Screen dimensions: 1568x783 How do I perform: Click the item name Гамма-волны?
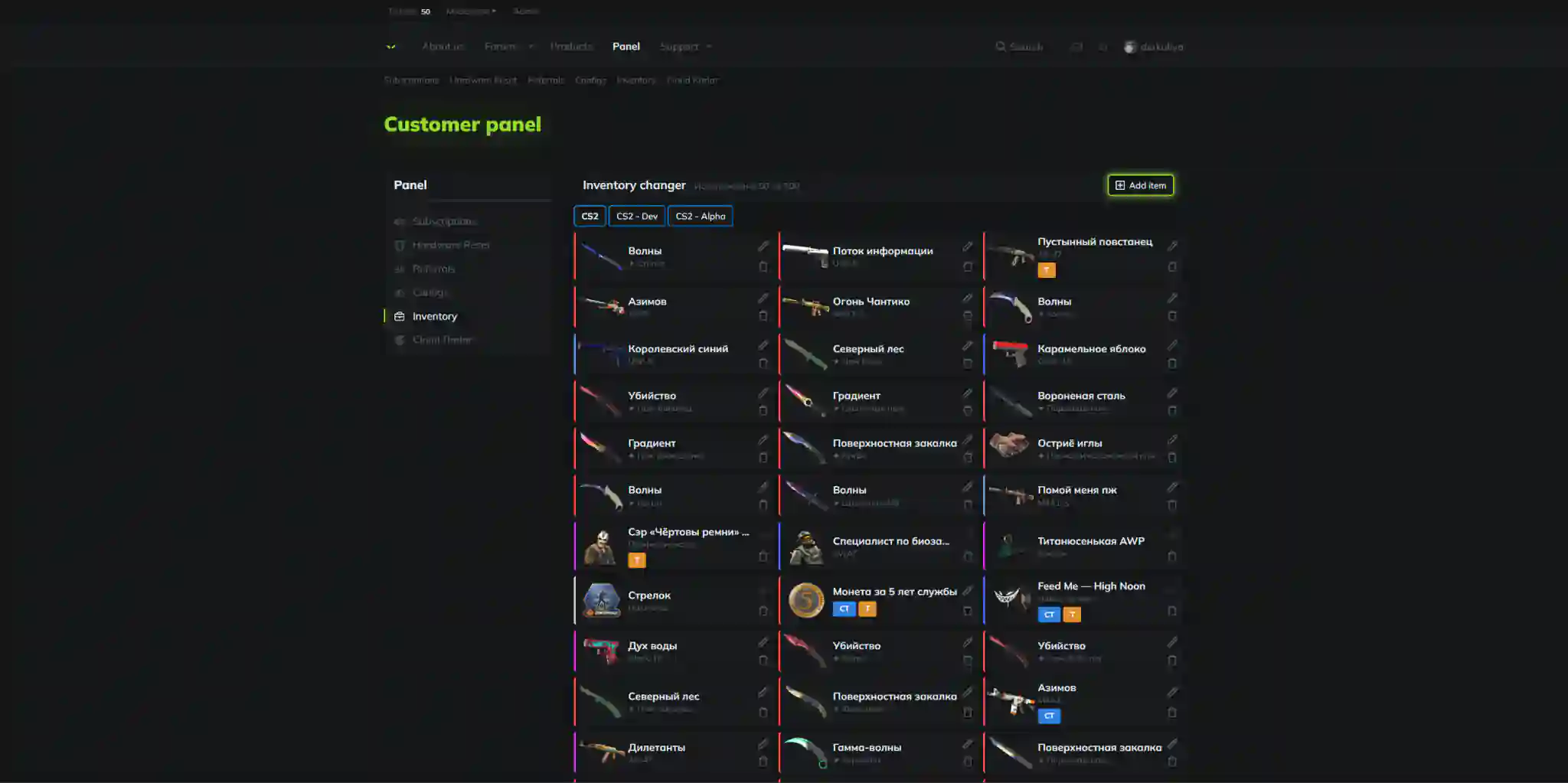click(x=867, y=748)
